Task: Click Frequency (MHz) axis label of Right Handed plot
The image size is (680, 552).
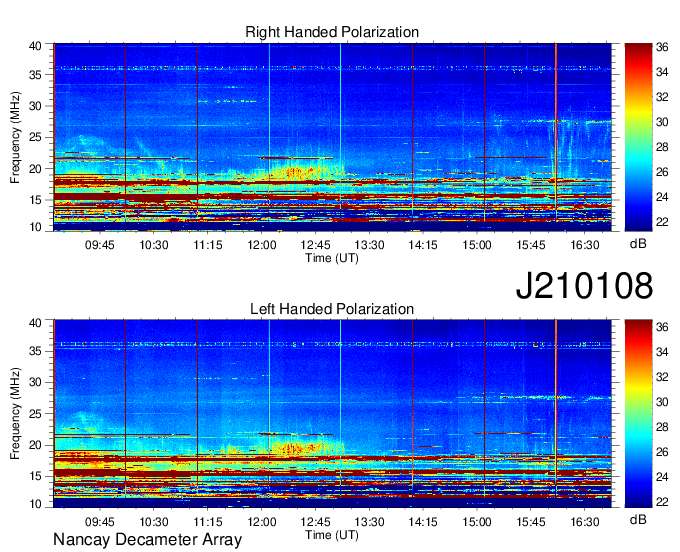Action: [x=15, y=137]
